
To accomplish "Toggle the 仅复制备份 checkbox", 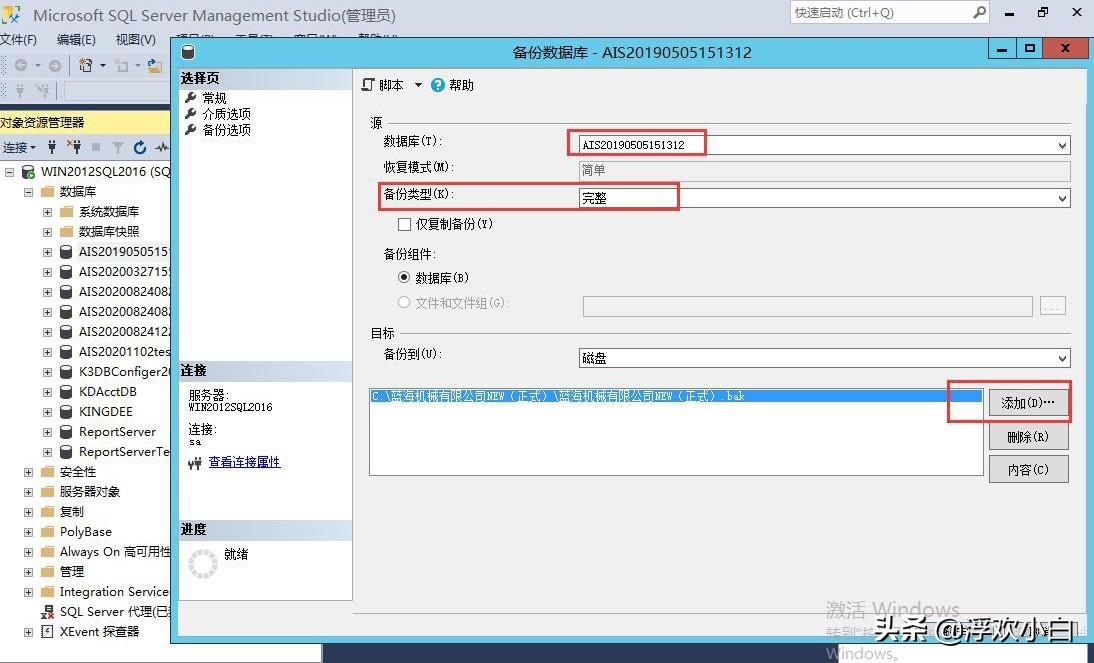I will pyautogui.click(x=404, y=224).
